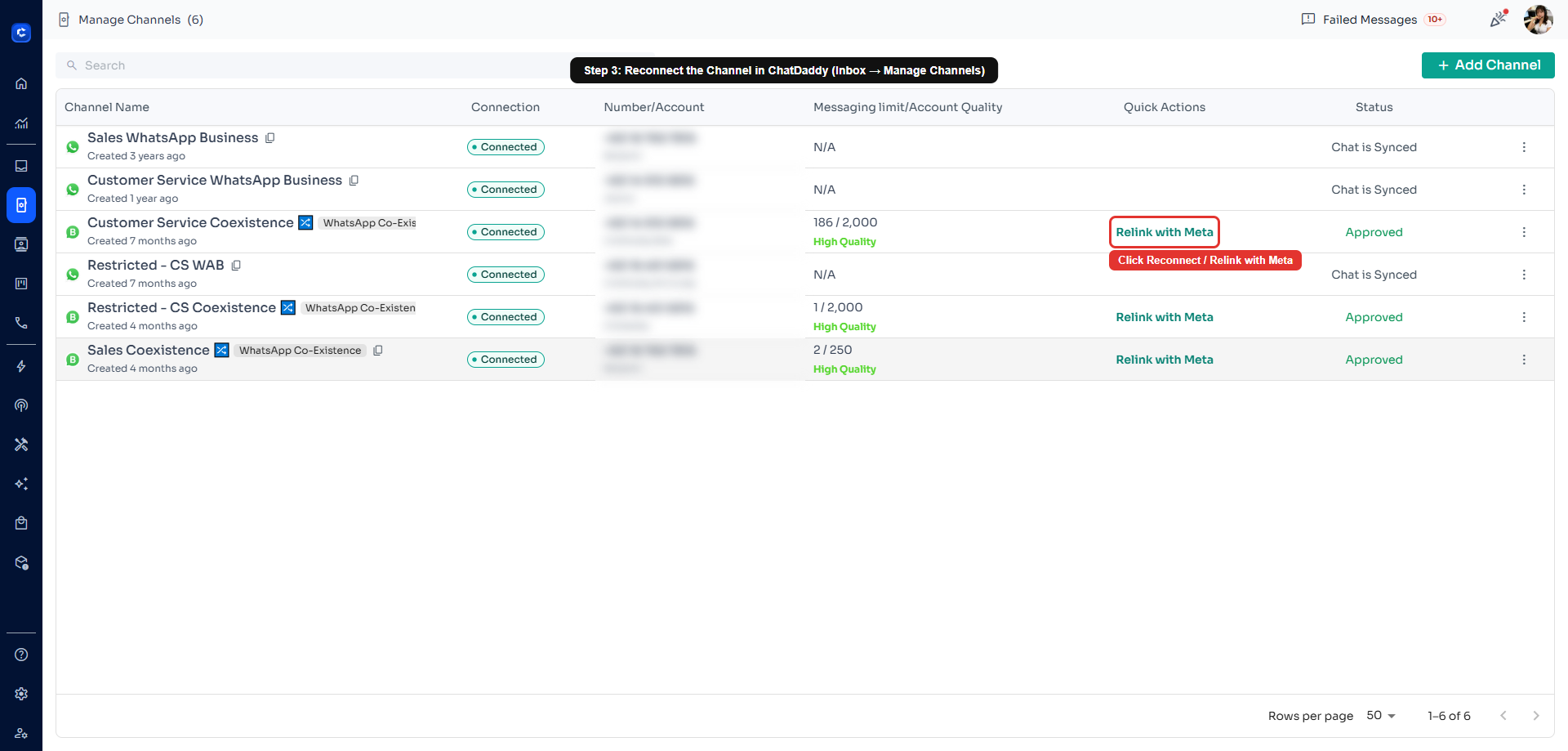
Task: Open the Help question mark icon
Action: tap(21, 655)
